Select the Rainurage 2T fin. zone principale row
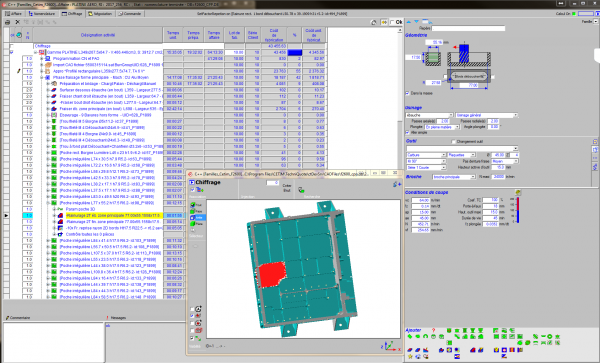 point(113,221)
